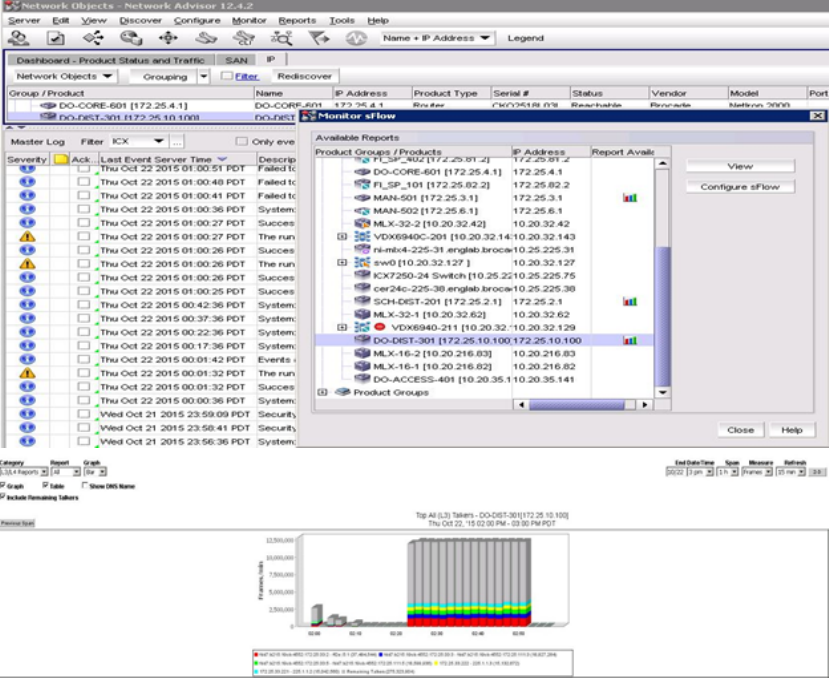Click the Legend label in toolbar
Screen dimensions: 829x678
526,38
